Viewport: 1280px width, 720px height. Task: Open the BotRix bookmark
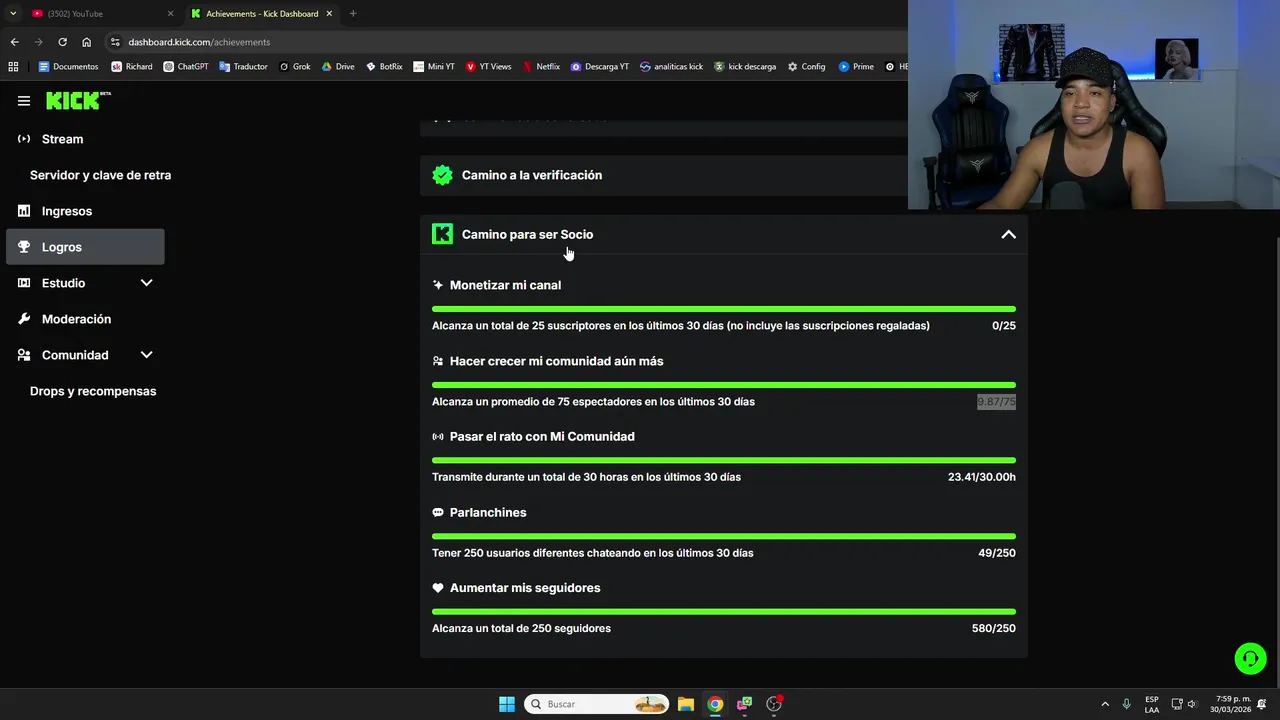384,67
